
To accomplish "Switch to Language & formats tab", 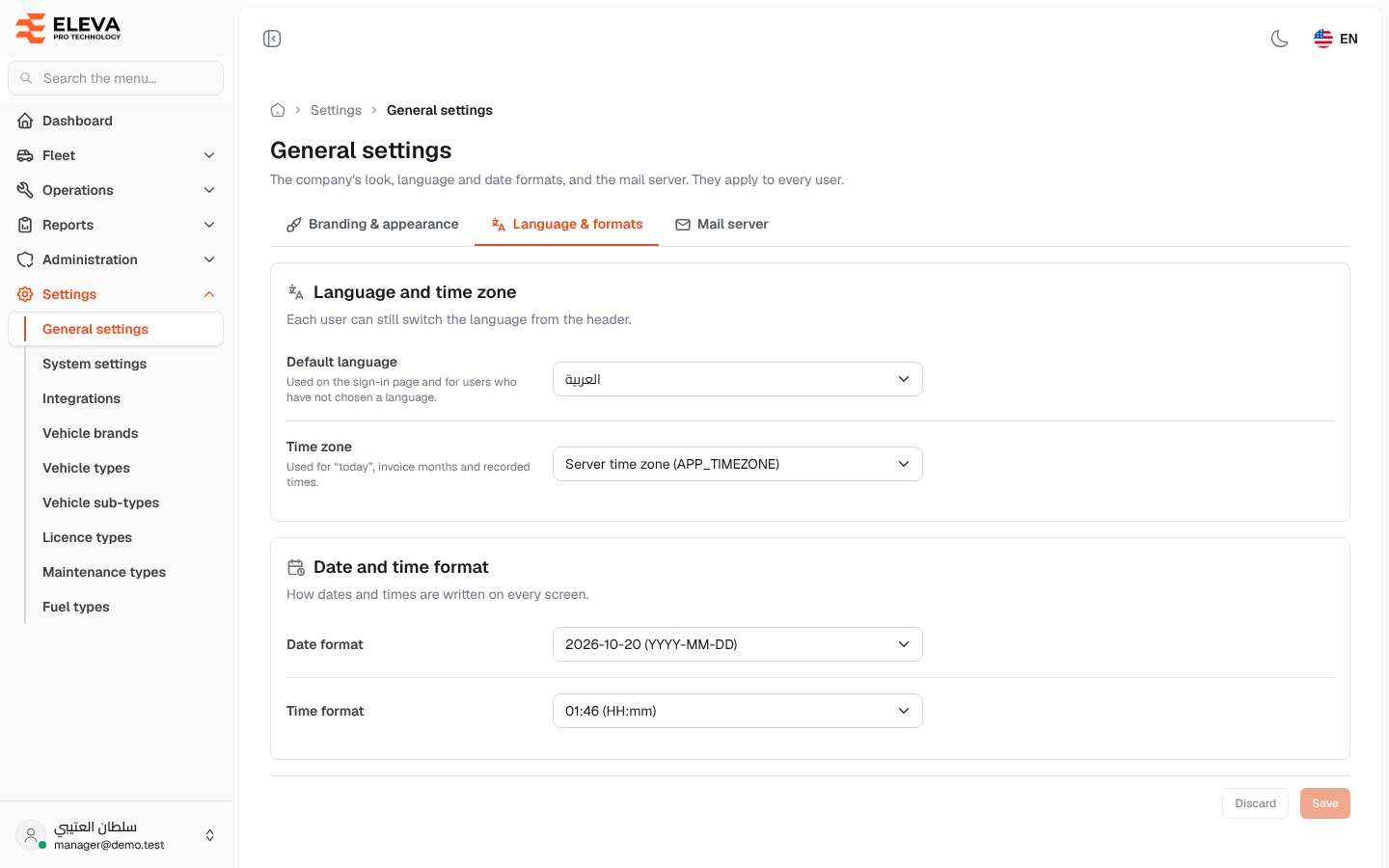I will click(566, 224).
